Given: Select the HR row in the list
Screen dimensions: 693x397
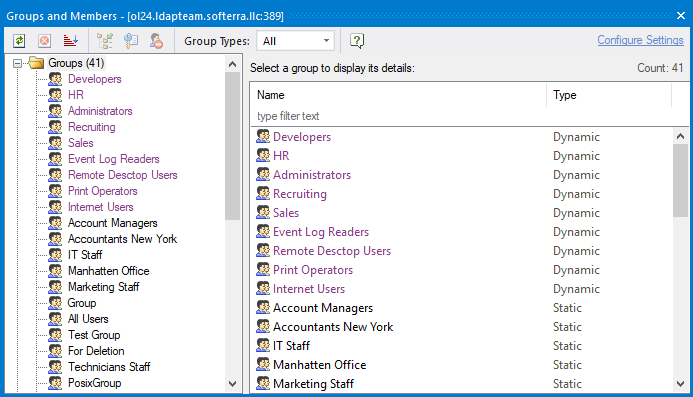Looking at the screenshot, I should 463,156.
